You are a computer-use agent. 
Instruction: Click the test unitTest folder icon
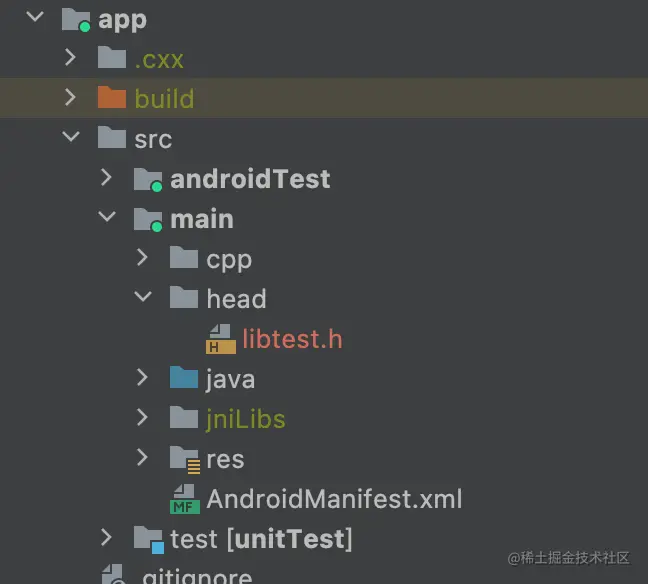coord(149,540)
